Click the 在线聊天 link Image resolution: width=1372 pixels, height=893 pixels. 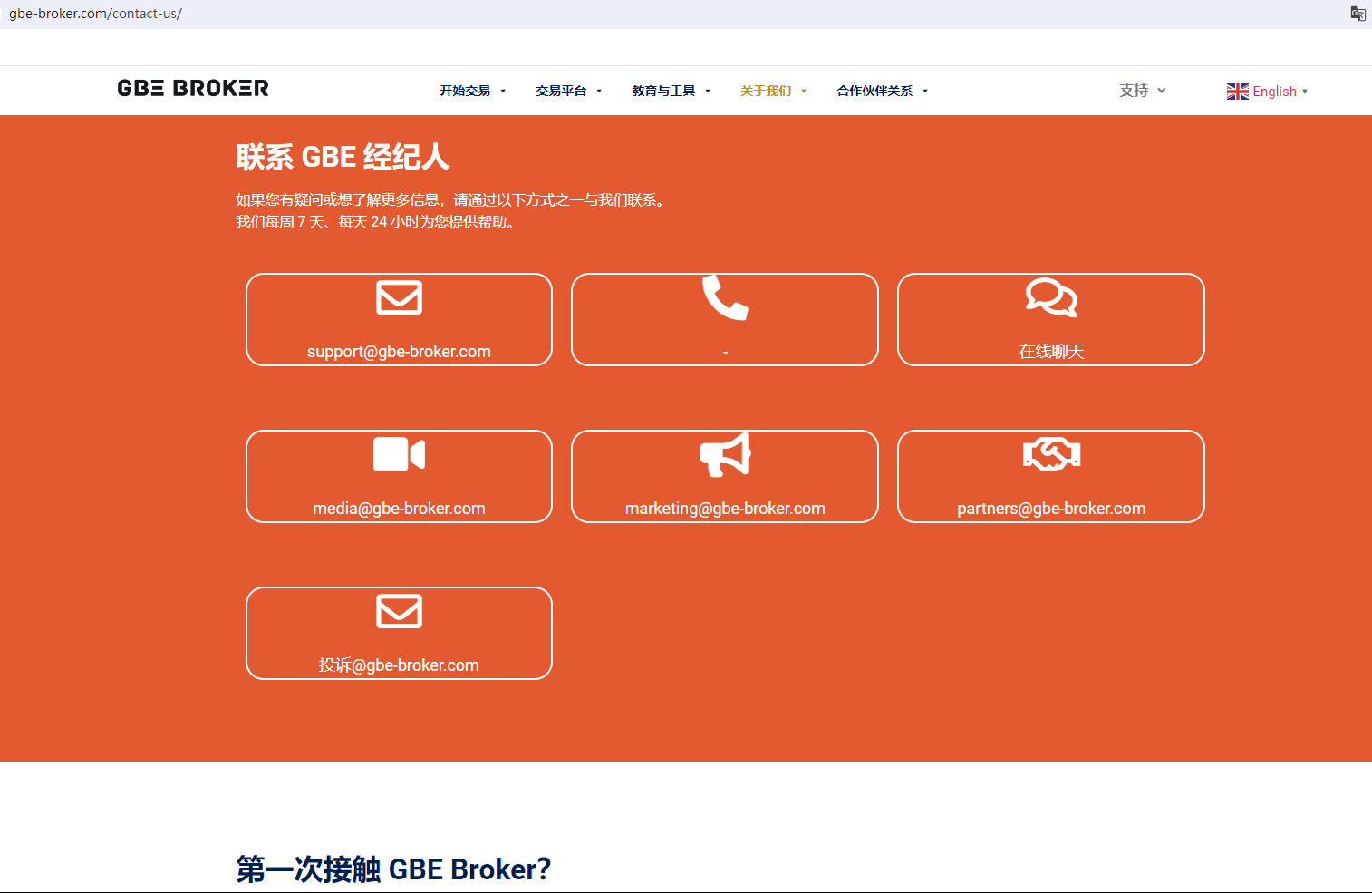(x=1051, y=352)
